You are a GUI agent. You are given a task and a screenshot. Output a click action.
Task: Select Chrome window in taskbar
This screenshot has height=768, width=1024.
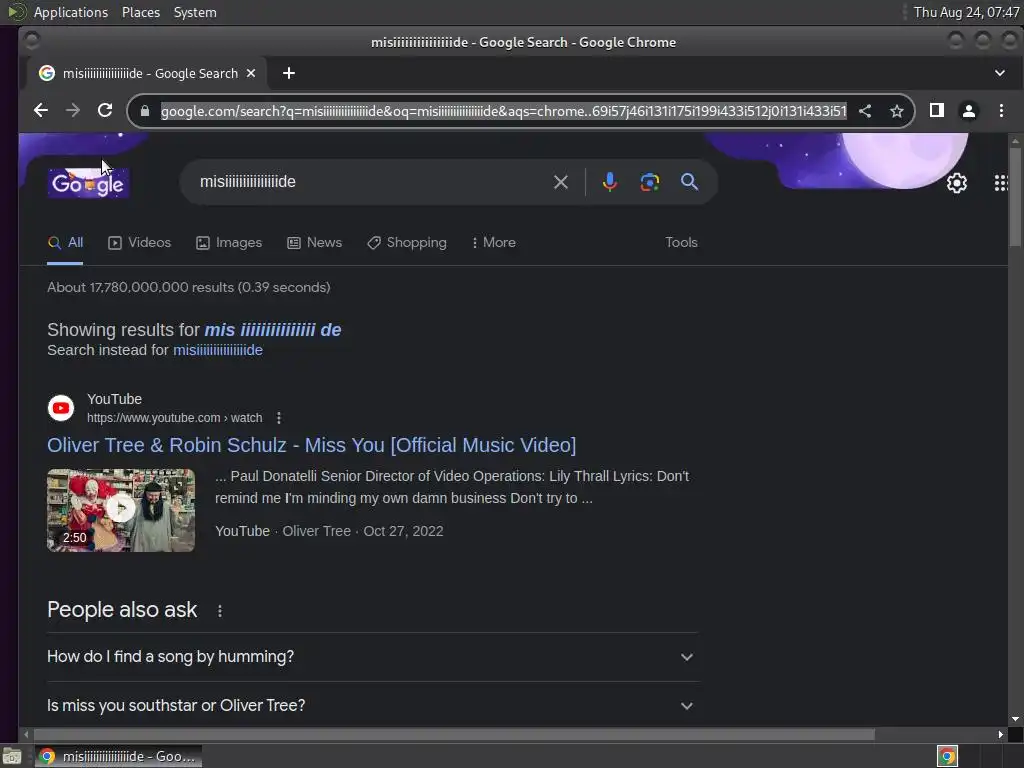118,756
